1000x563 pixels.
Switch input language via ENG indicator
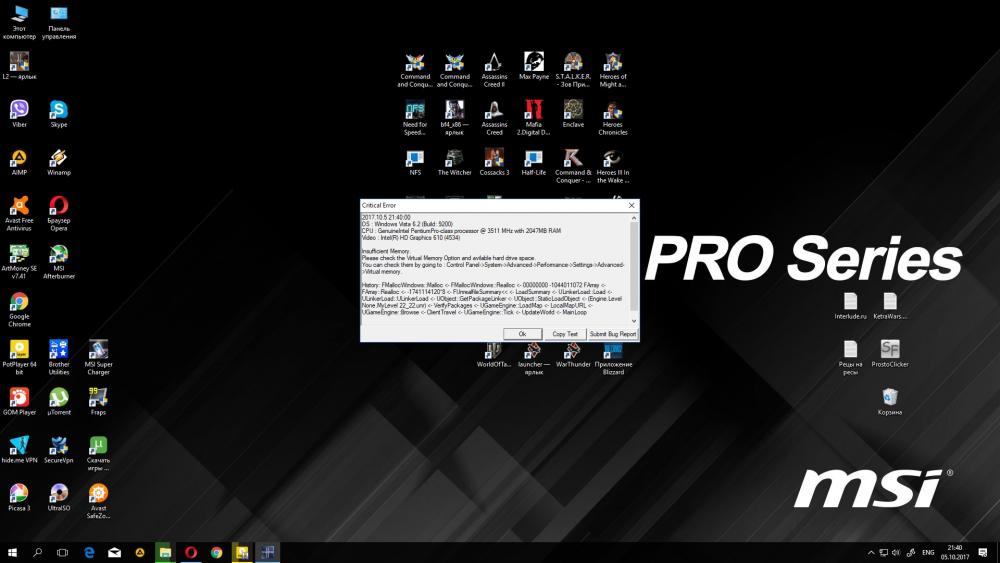point(927,552)
